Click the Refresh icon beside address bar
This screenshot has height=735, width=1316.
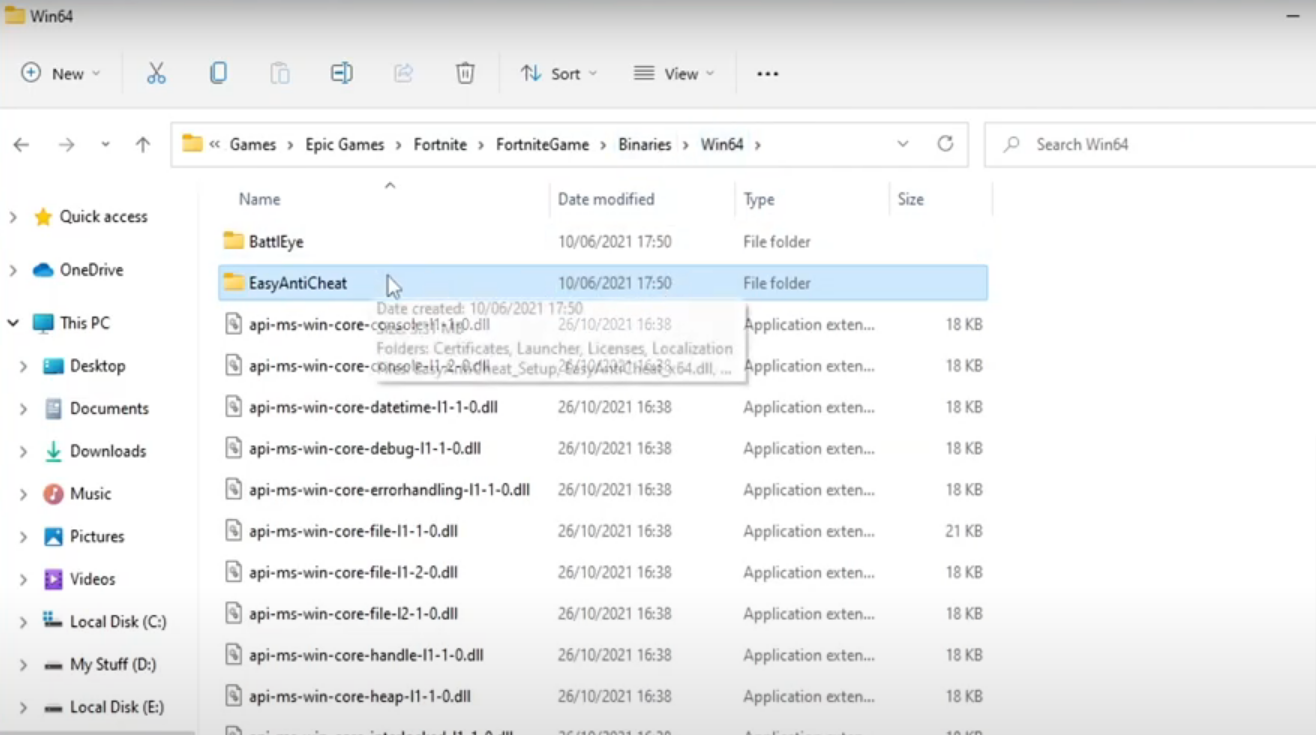pos(945,144)
